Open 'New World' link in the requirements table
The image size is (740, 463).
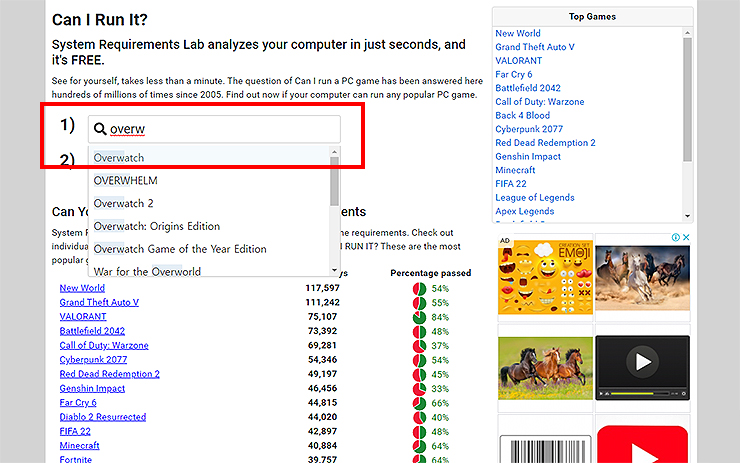pos(82,288)
